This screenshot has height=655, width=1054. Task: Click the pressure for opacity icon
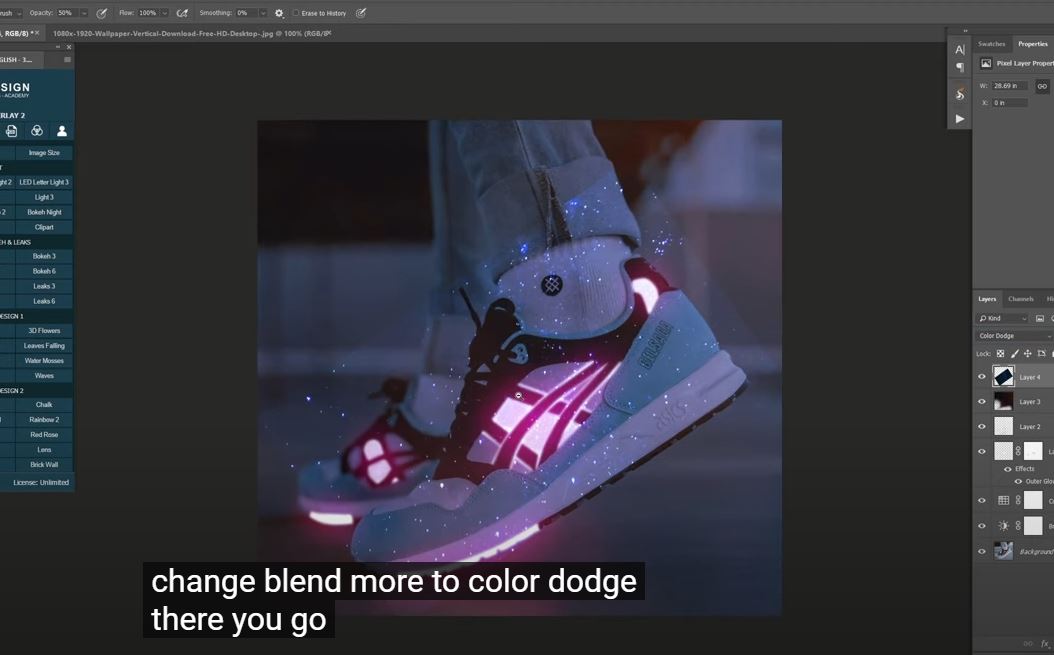[x=100, y=13]
